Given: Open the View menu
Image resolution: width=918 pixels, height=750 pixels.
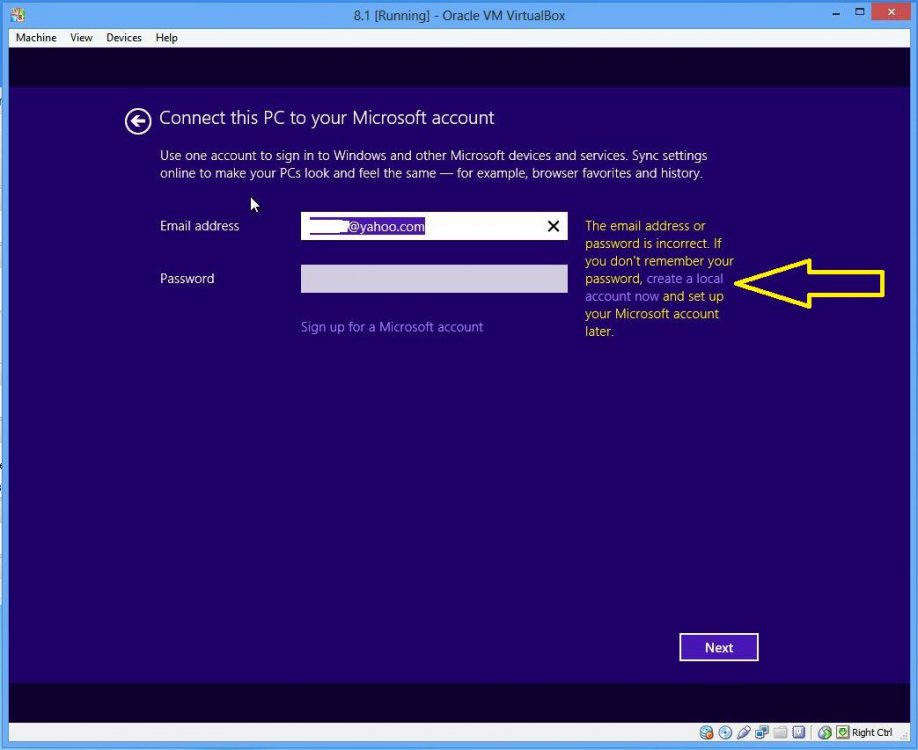Looking at the screenshot, I should 81,38.
